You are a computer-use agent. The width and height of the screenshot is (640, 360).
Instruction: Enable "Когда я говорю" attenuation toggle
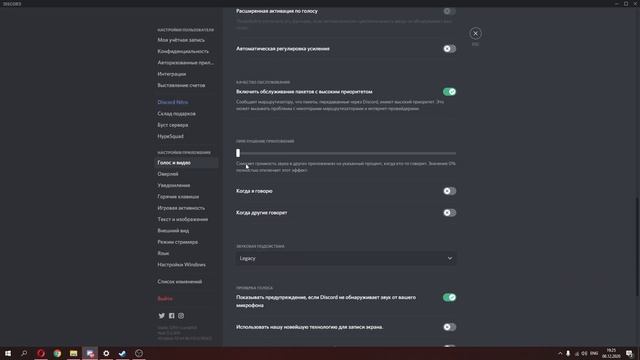[x=449, y=191]
